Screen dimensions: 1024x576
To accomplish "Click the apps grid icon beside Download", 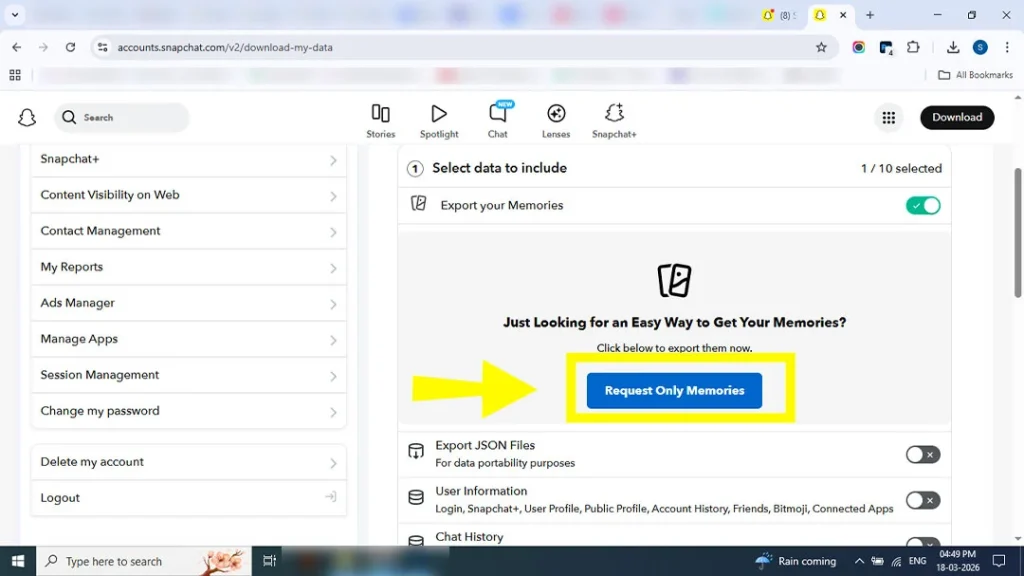I will pos(889,117).
